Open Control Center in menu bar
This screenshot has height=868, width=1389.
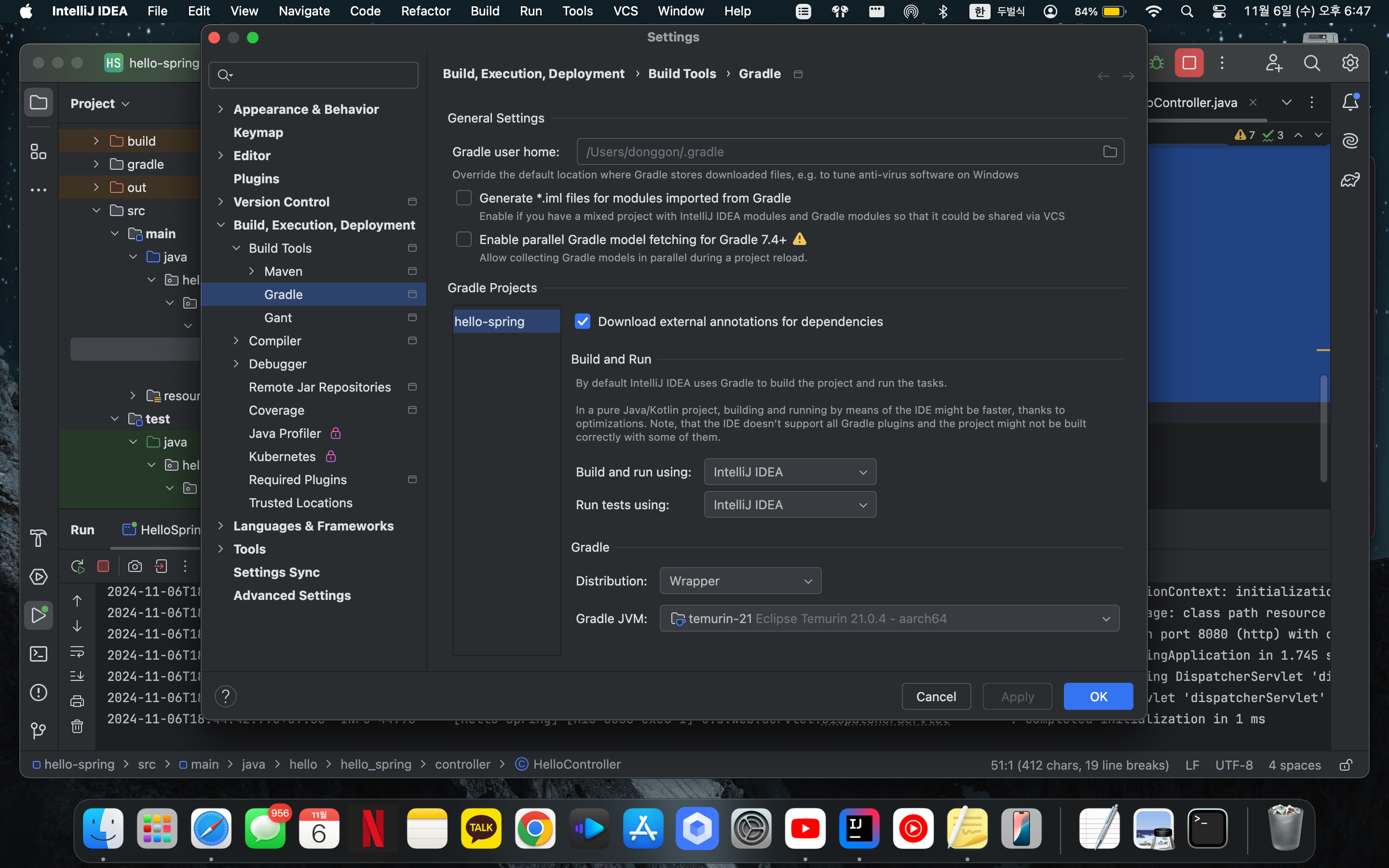click(1219, 11)
